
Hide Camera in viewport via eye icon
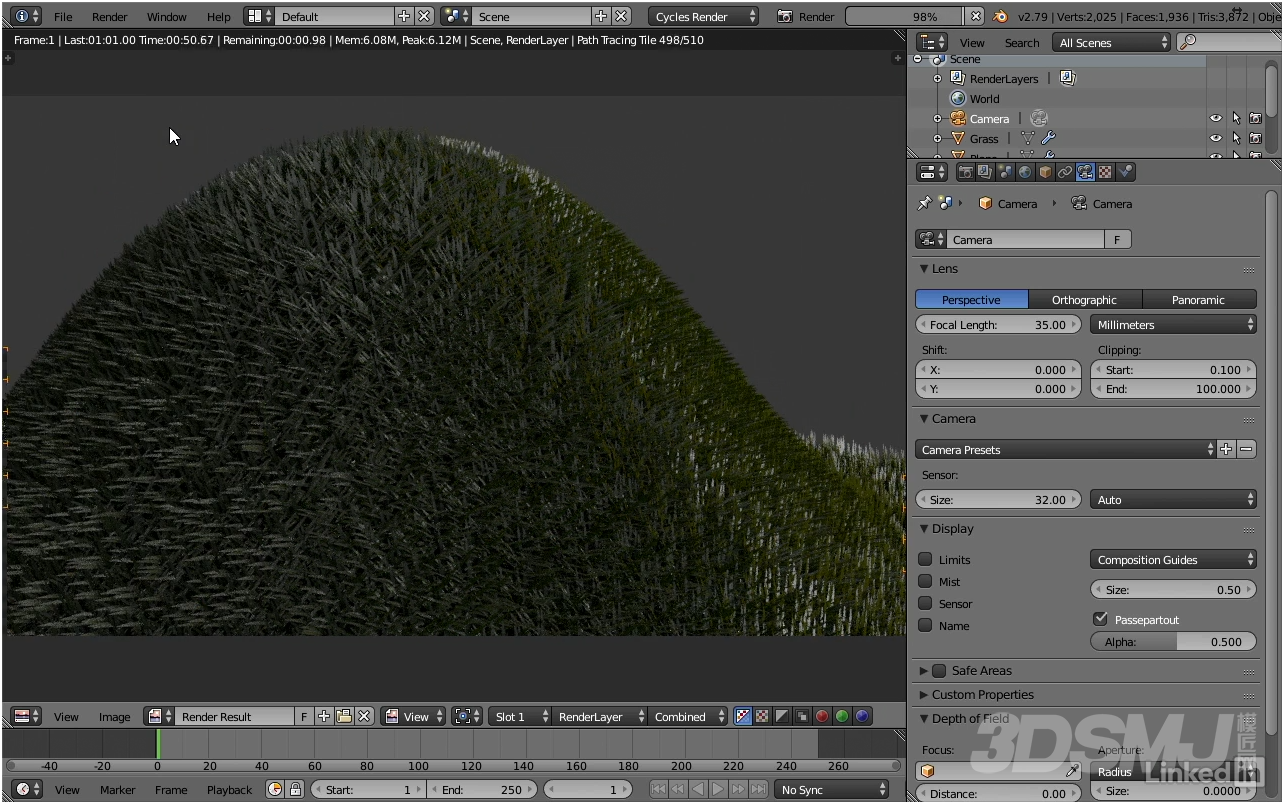pos(1216,118)
